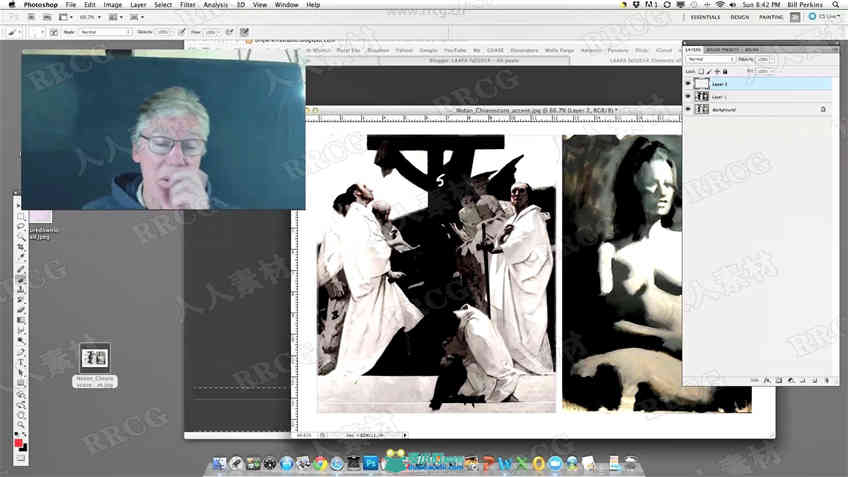Open the Filter menu
Screen dimensions: 848x477
coord(188,5)
